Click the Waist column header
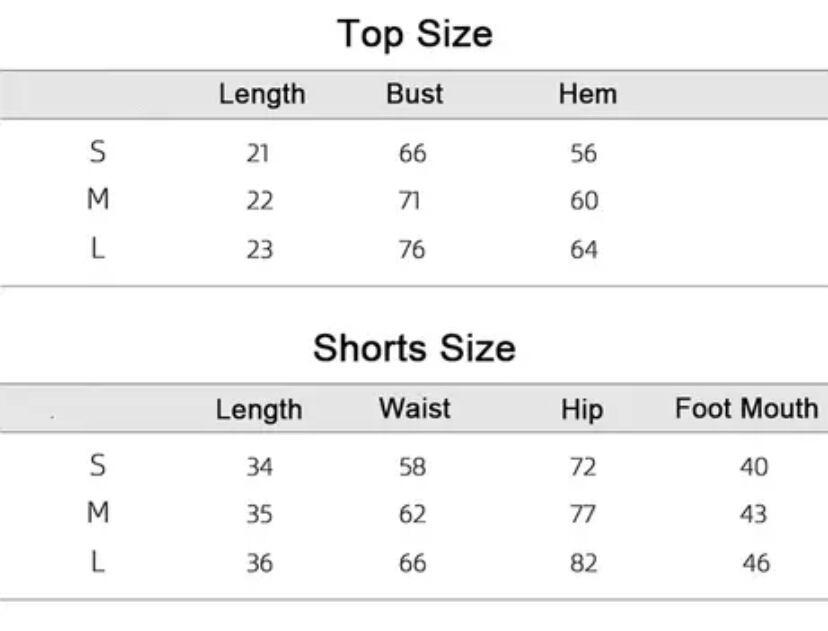The width and height of the screenshot is (828, 631). tap(414, 409)
